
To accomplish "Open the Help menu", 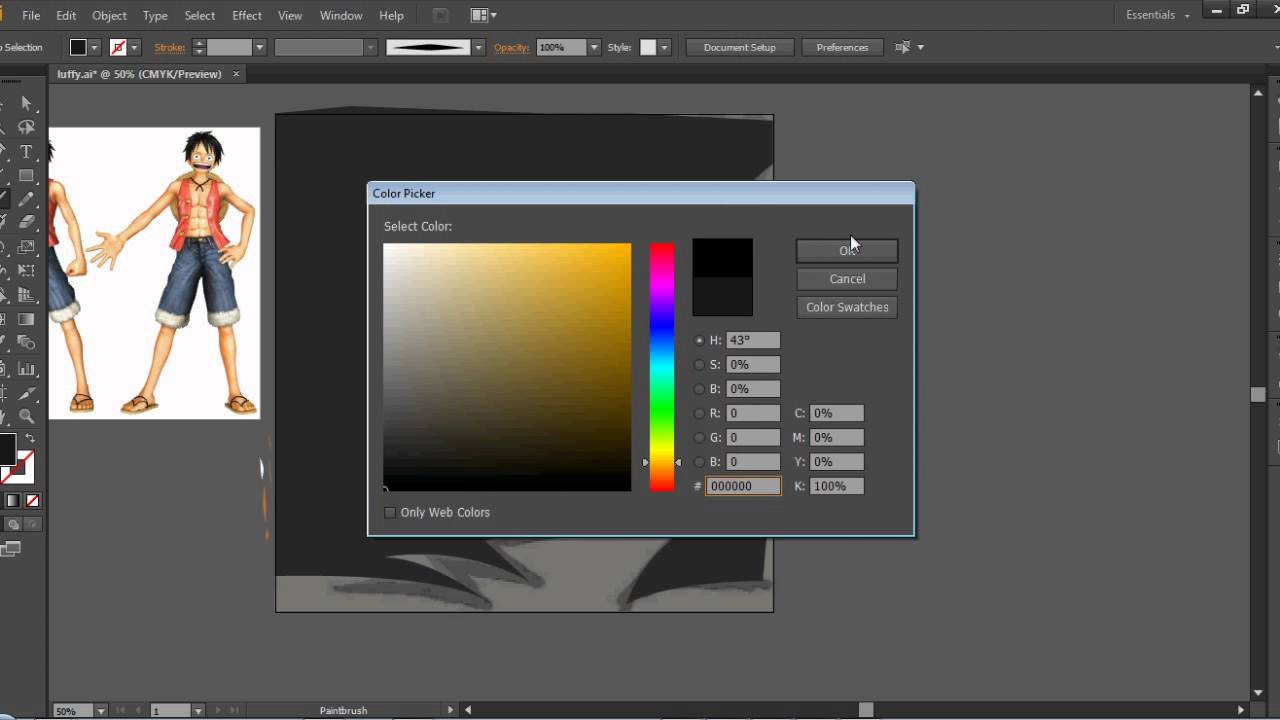I will coord(391,15).
